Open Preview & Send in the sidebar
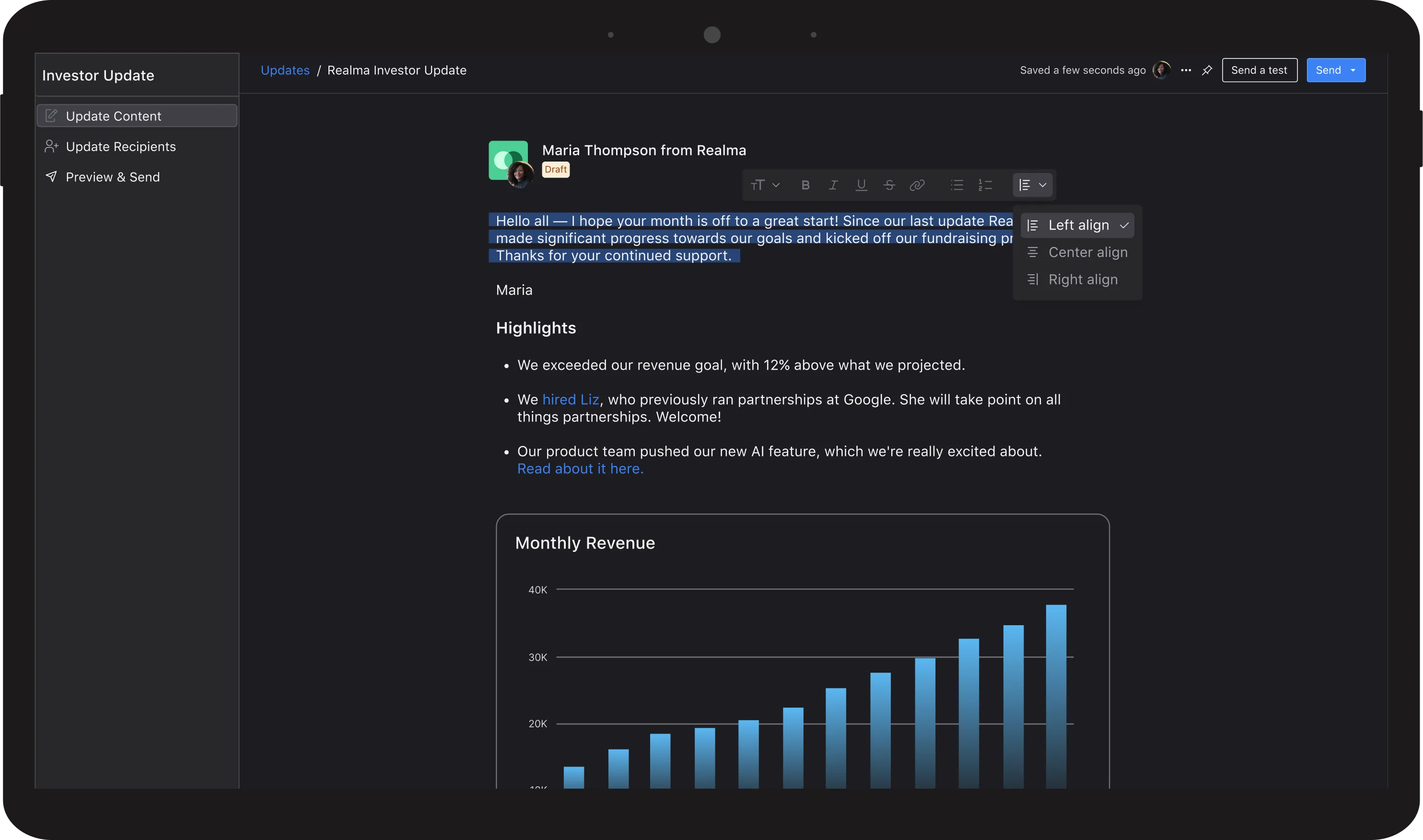This screenshot has height=840, width=1423. 113,177
